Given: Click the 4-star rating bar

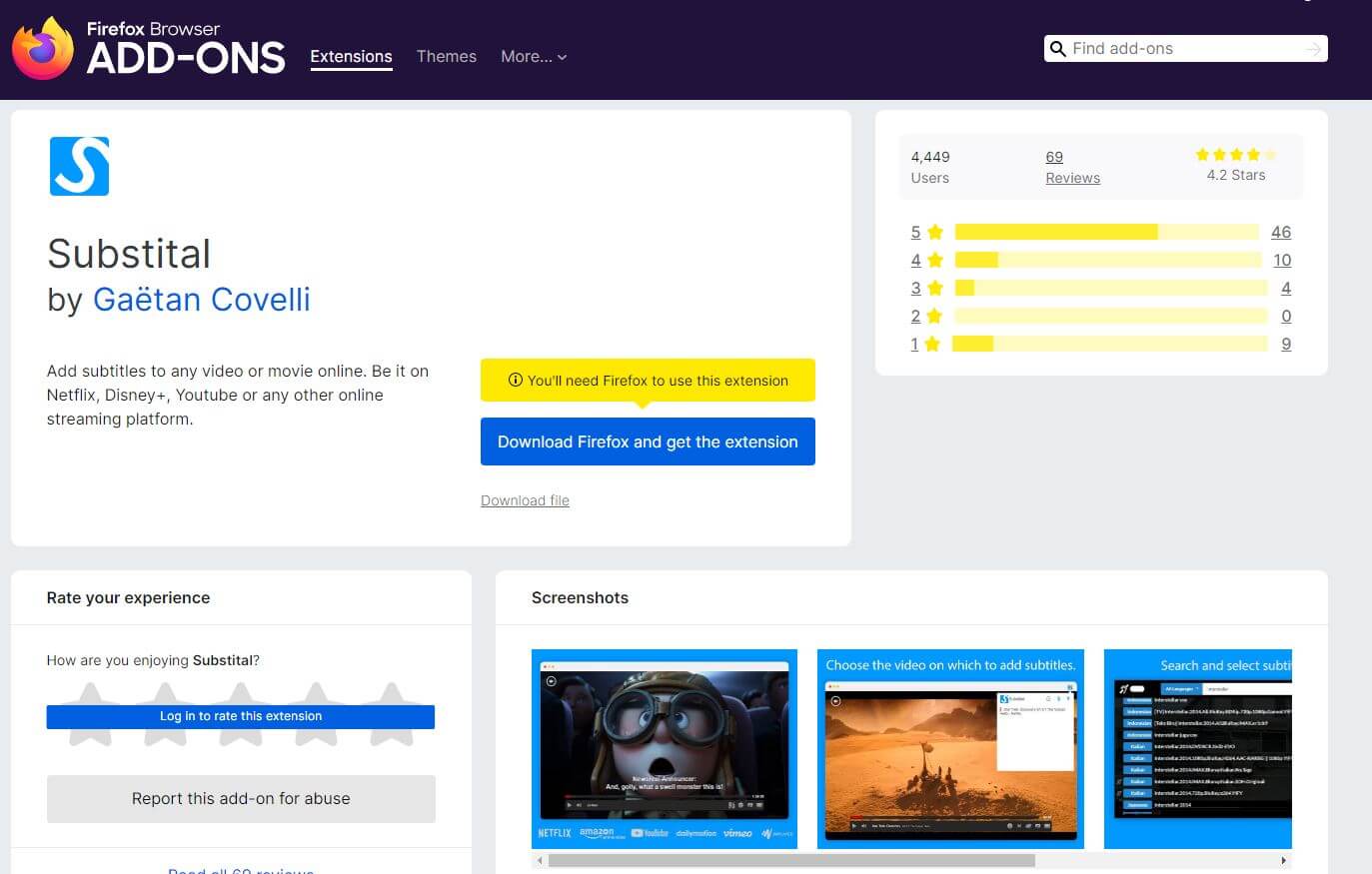Looking at the screenshot, I should pyautogui.click(x=1109, y=260).
